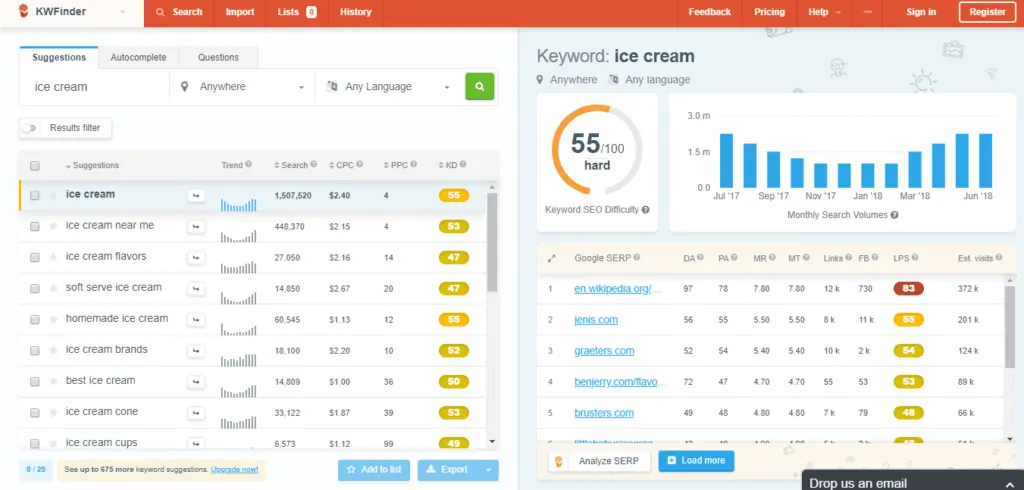Viewport: 1024px width, 490px height.
Task: Star the 'best ice cream' keyword
Action: click(53, 382)
